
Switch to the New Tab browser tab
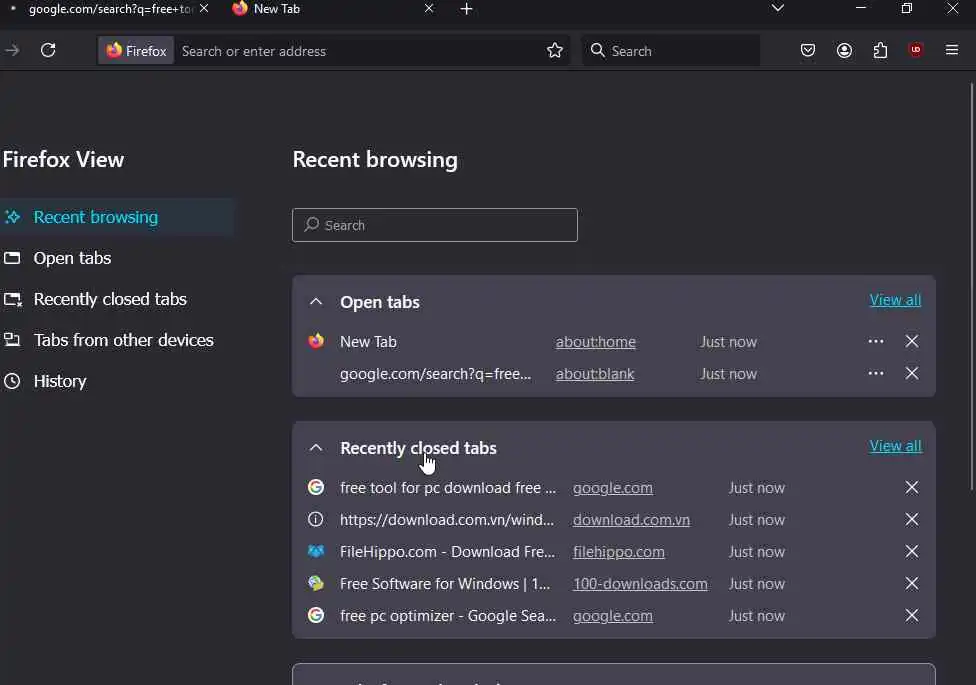pos(320,9)
